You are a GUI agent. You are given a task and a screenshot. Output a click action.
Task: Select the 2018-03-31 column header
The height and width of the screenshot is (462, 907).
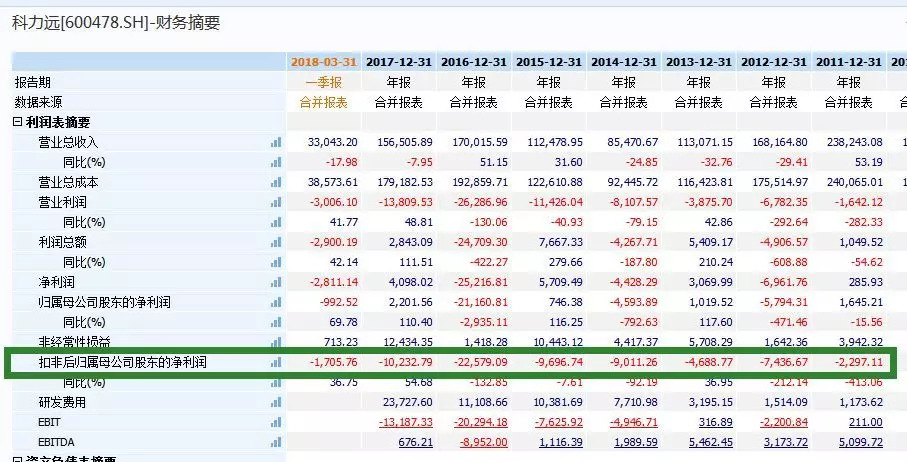(324, 62)
